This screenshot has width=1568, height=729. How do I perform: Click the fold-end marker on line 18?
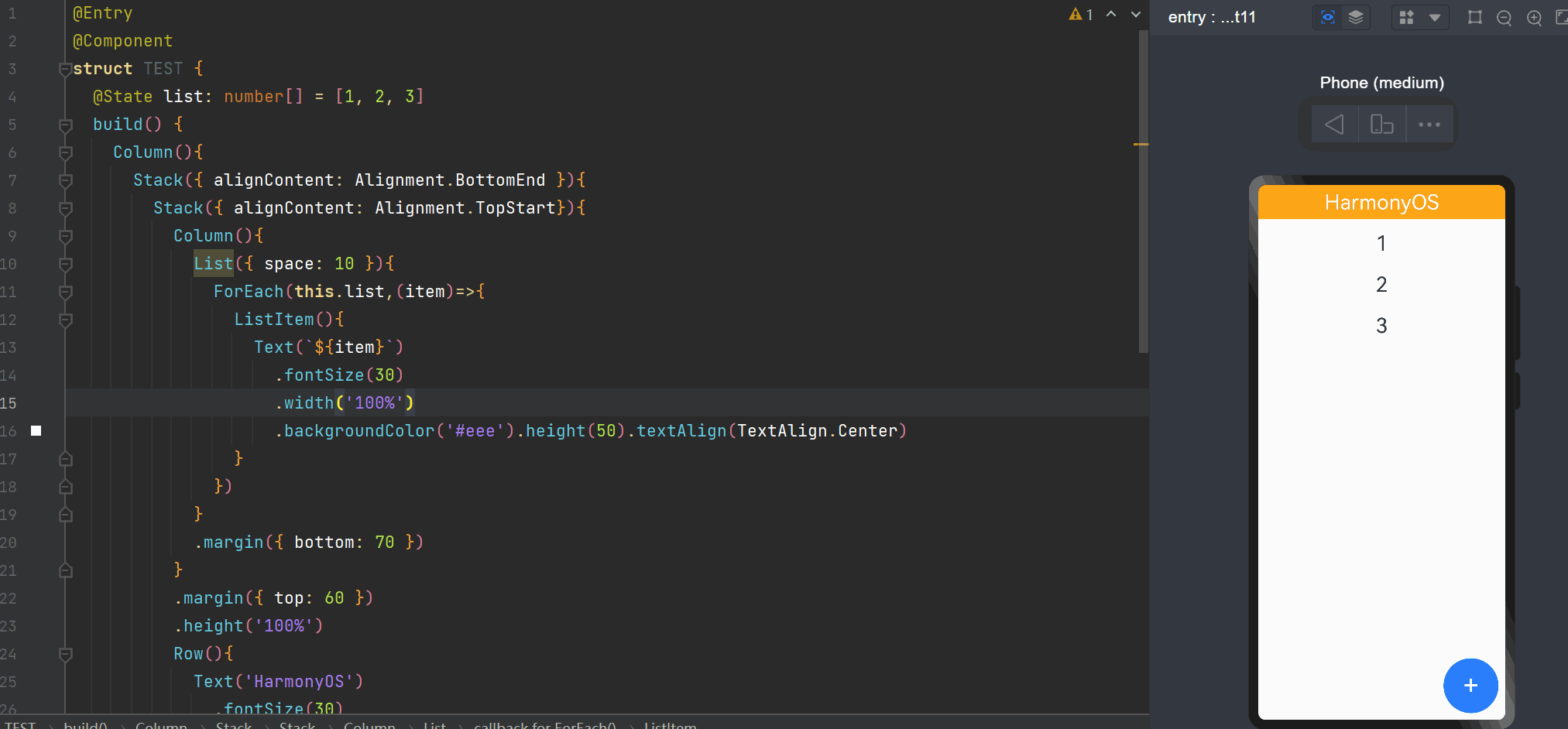pyautogui.click(x=65, y=487)
